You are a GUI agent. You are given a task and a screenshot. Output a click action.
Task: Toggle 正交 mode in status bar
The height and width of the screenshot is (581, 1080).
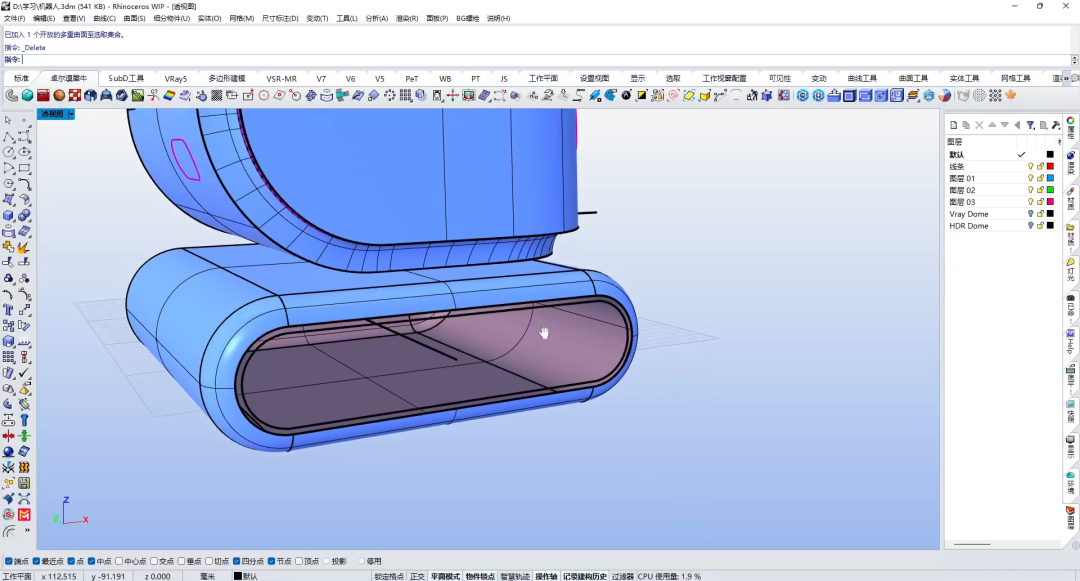pyautogui.click(x=417, y=576)
